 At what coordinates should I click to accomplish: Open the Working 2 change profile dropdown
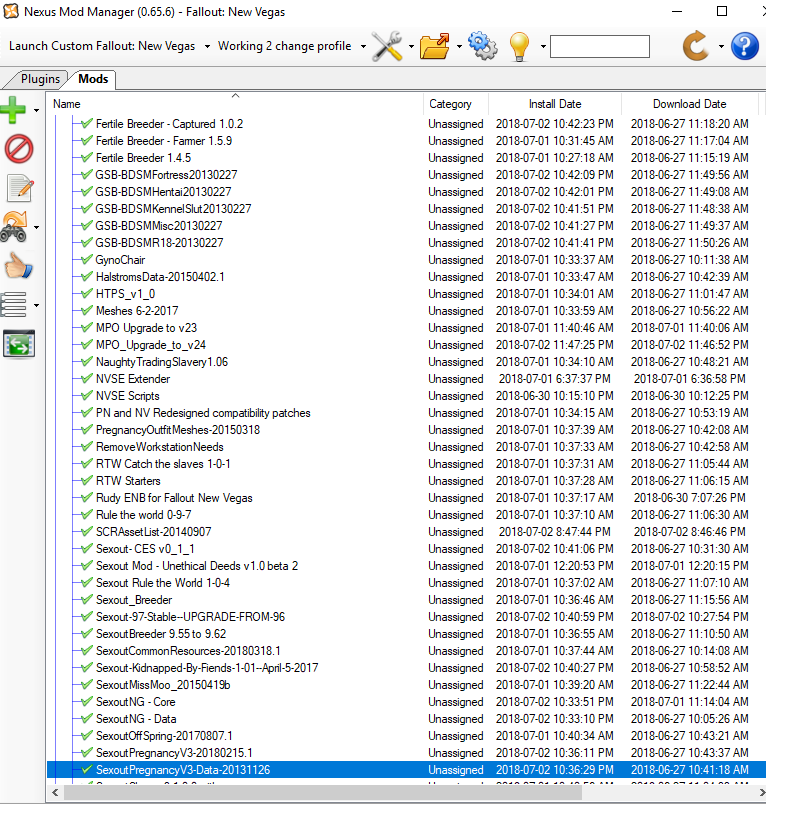pyautogui.click(x=361, y=46)
